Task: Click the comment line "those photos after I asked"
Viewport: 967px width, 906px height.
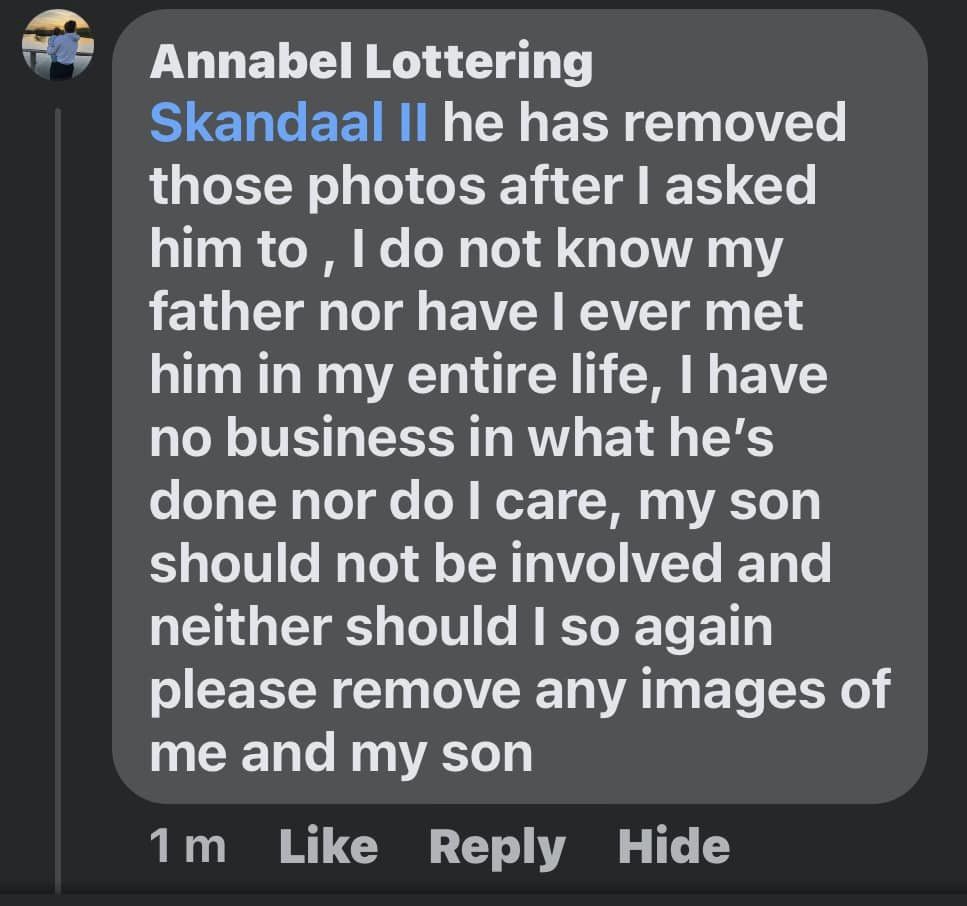Action: (482, 187)
